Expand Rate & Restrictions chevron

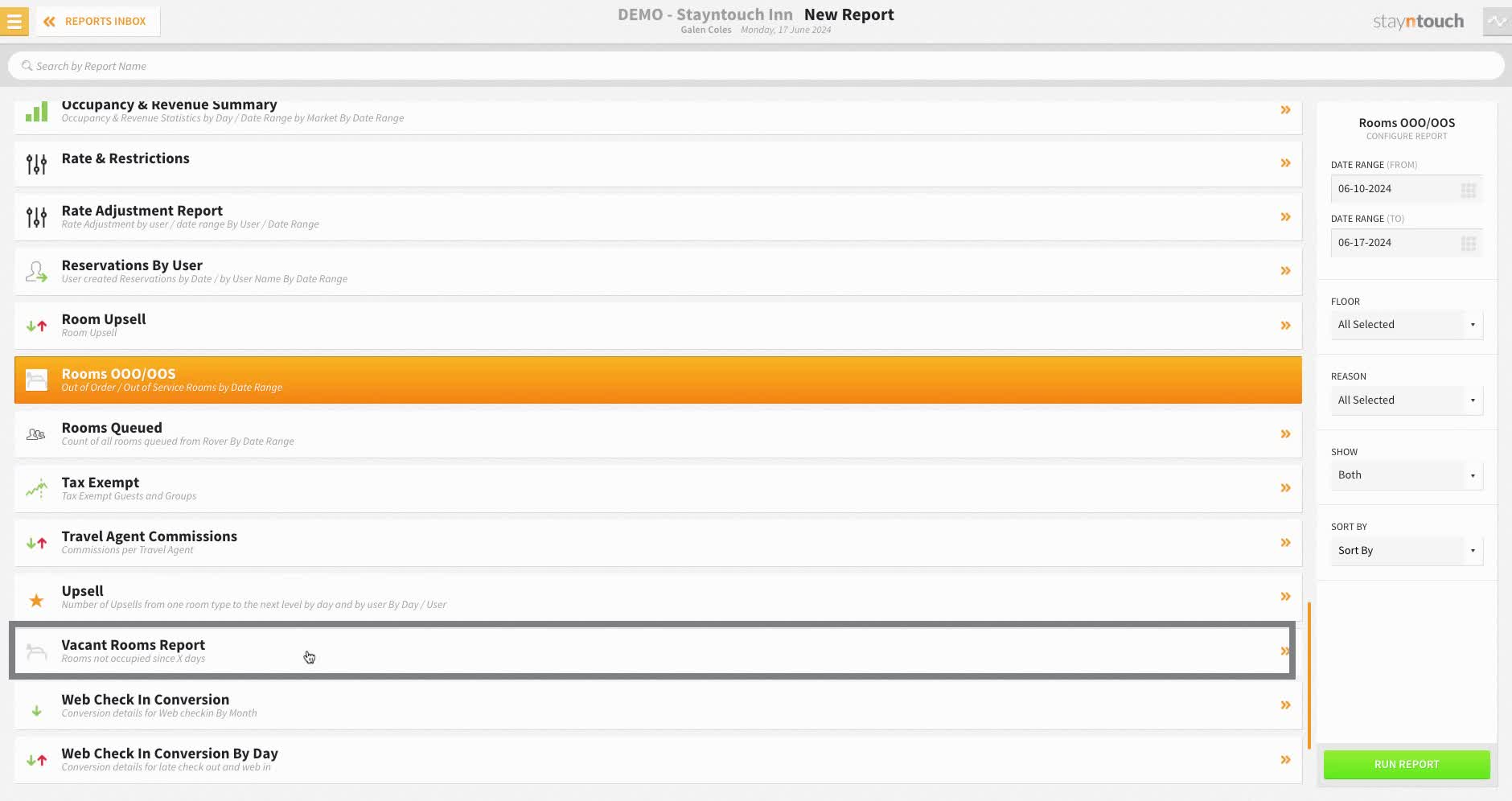[1285, 163]
